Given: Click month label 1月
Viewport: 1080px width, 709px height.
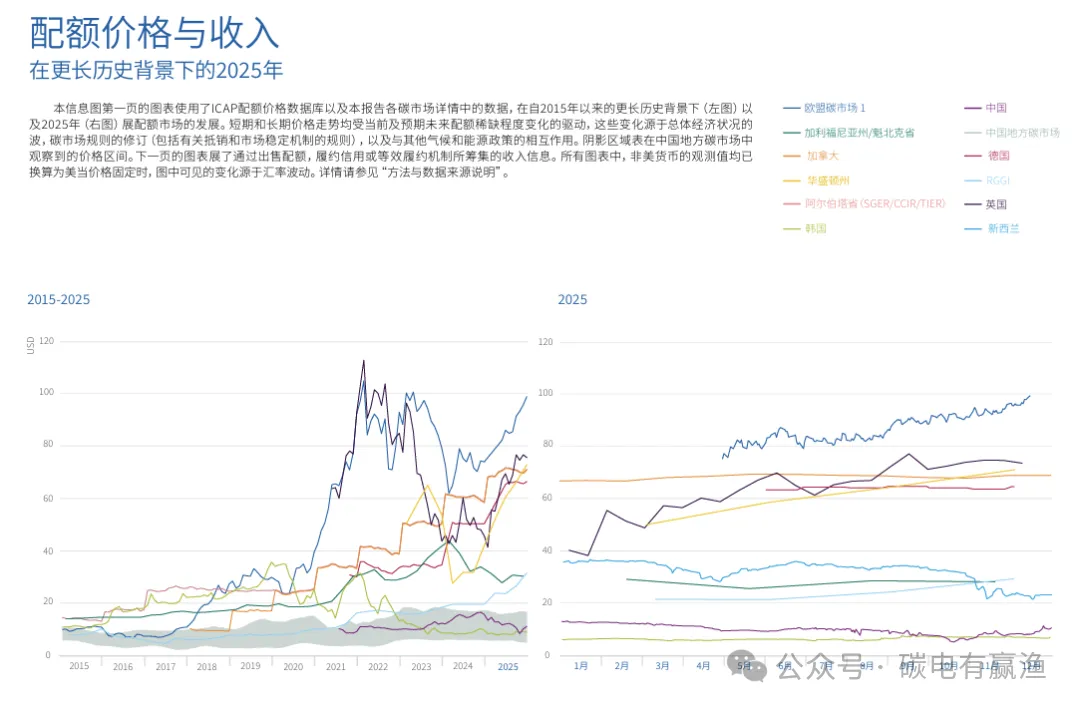Looking at the screenshot, I should [581, 666].
